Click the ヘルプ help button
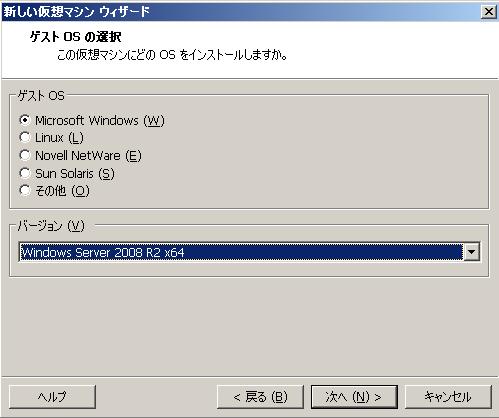The image size is (499, 418). click(x=52, y=397)
